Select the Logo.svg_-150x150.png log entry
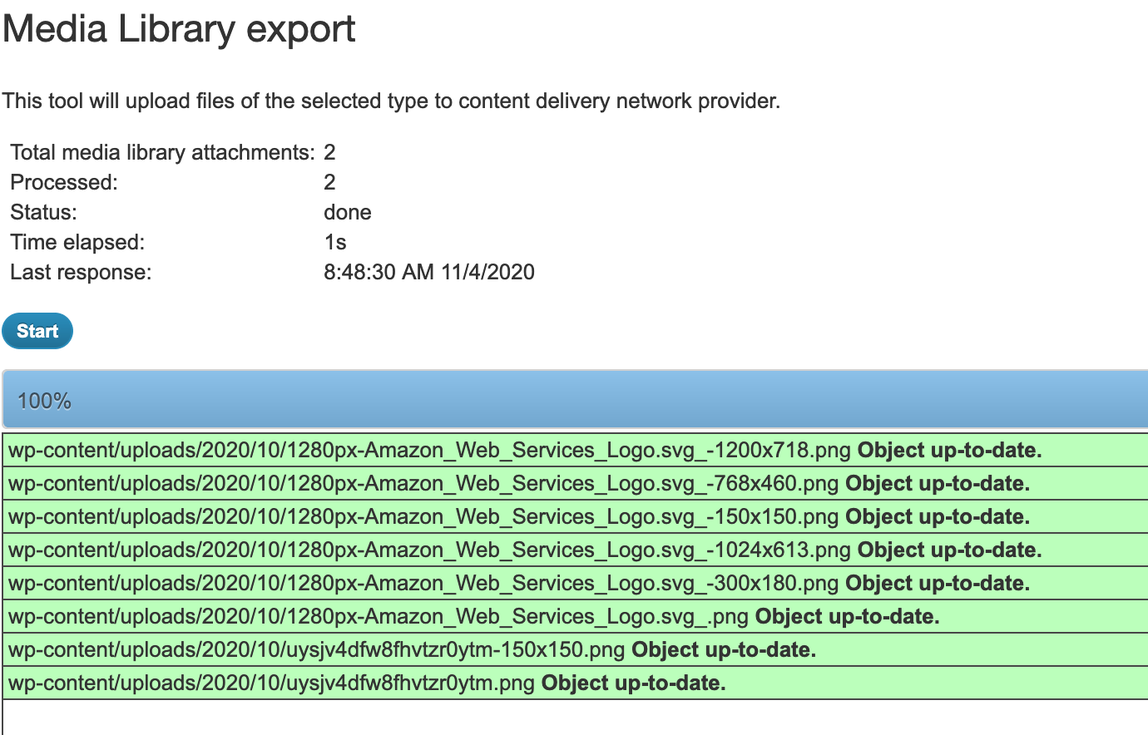Viewport: 1148px width, 735px height. coord(519,517)
